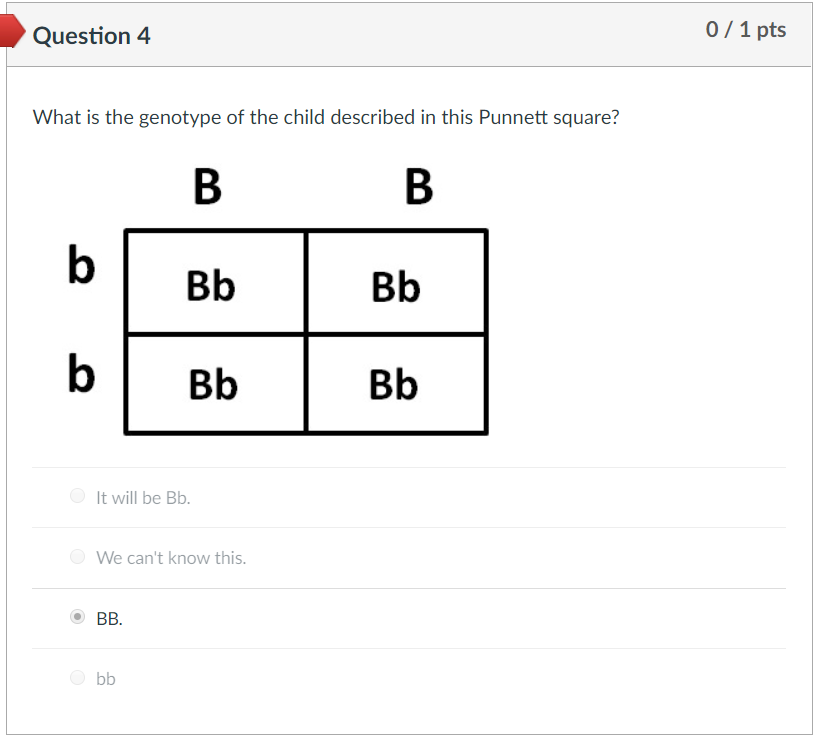Click the bottom-right 'Bb' Punnett cell

pyautogui.click(x=394, y=384)
